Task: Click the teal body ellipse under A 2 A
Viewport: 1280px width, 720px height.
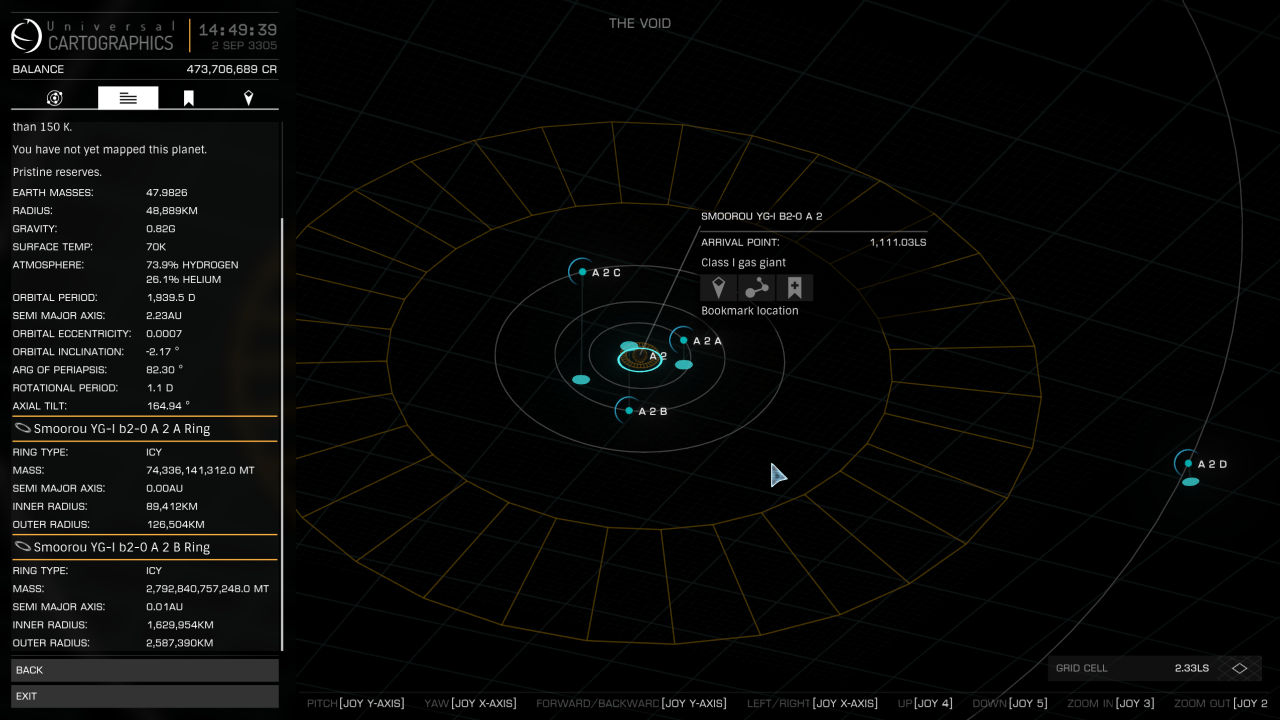Action: point(684,364)
